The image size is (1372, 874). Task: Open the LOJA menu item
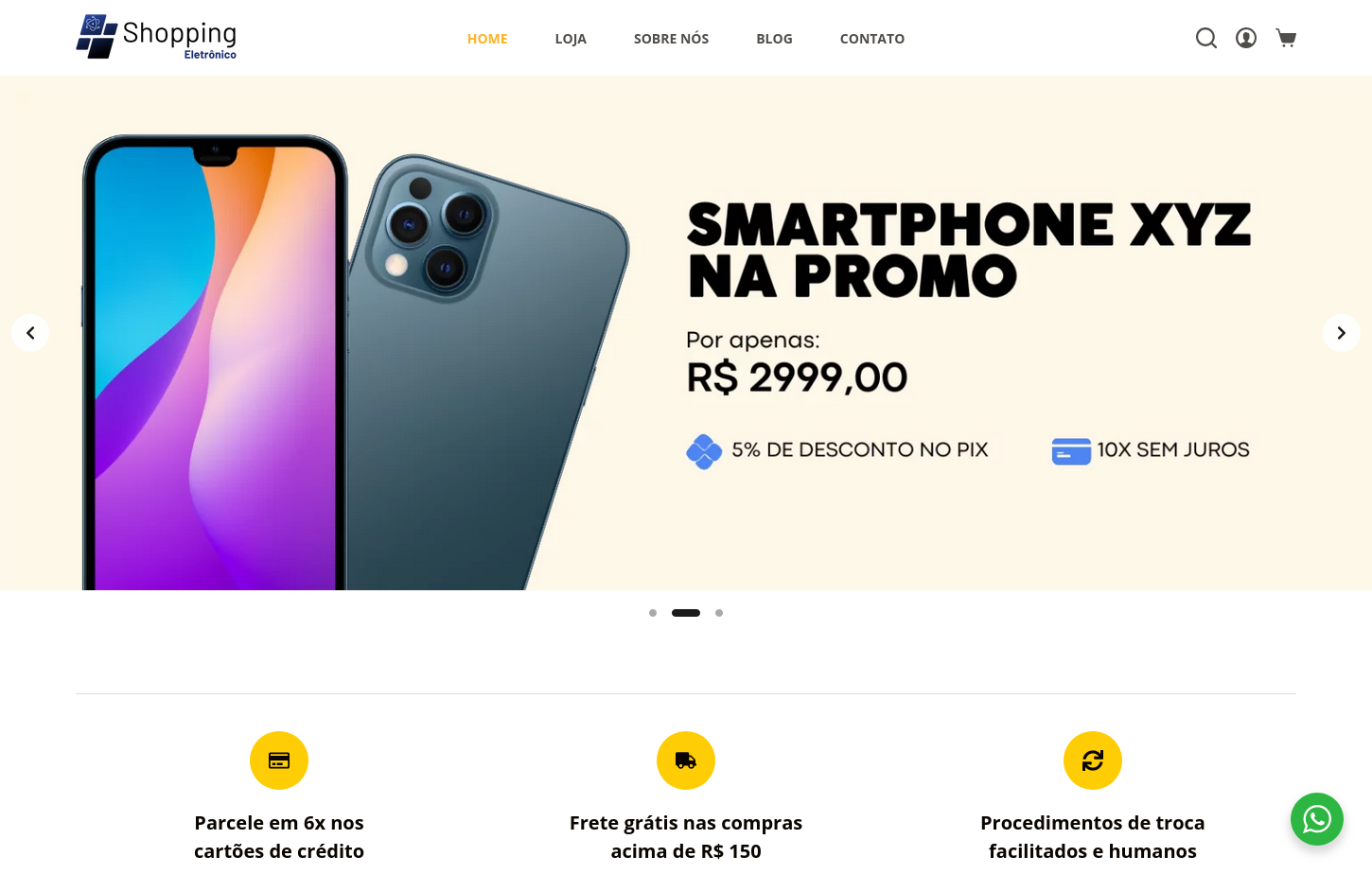[571, 39]
